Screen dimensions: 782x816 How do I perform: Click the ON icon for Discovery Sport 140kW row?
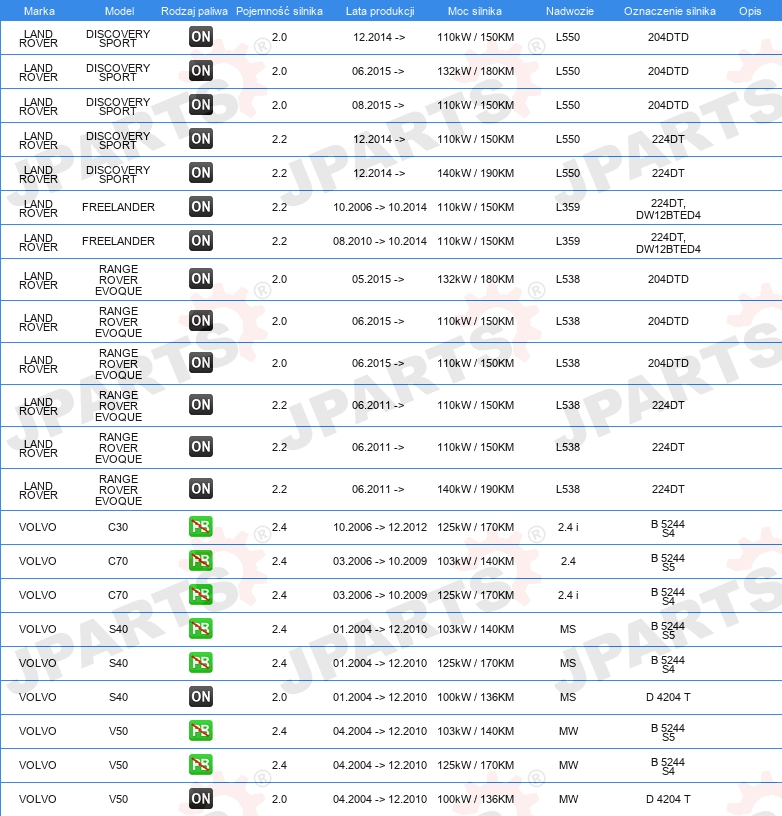[x=201, y=173]
